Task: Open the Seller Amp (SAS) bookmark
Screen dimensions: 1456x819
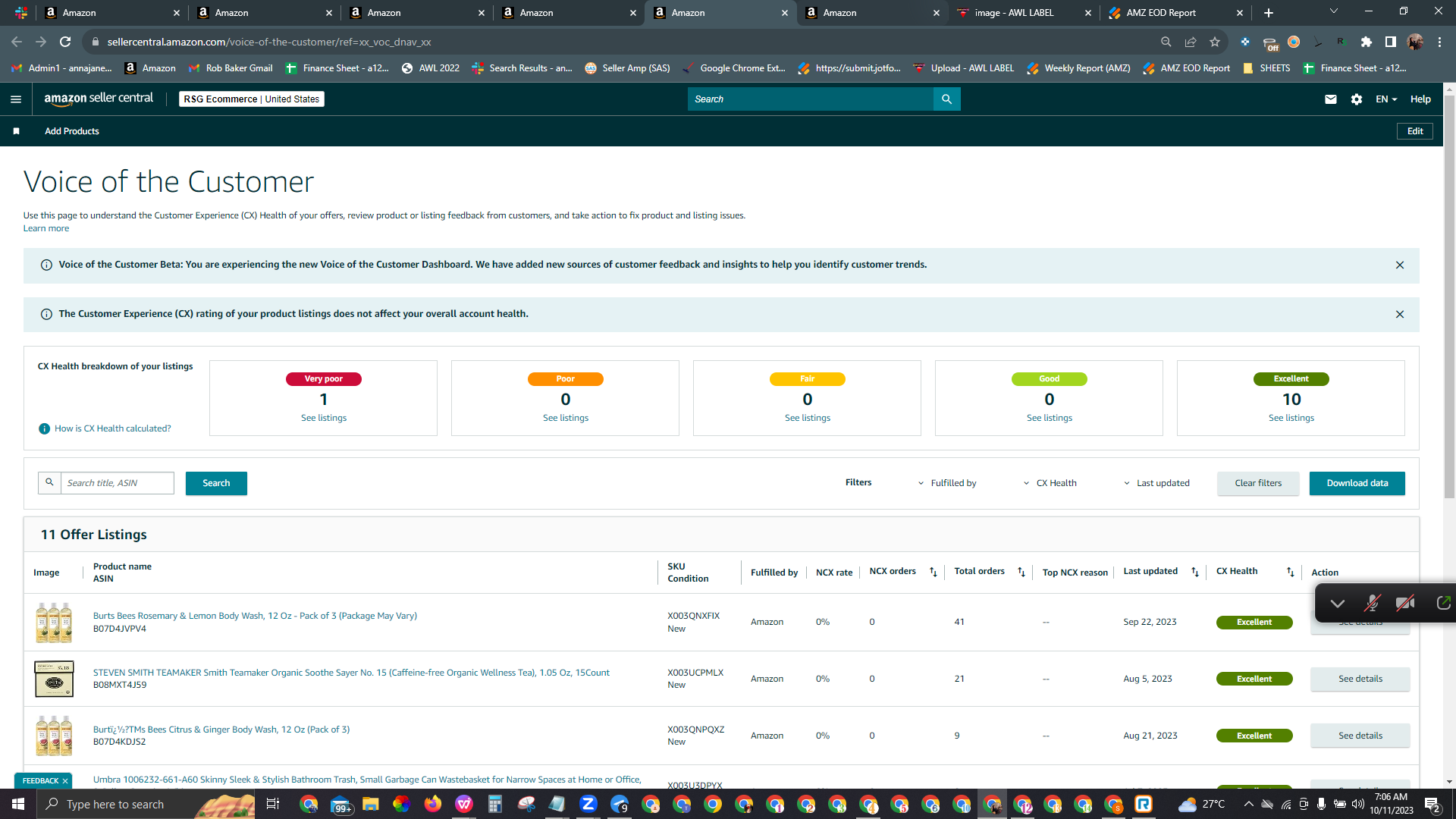Action: tap(627, 68)
